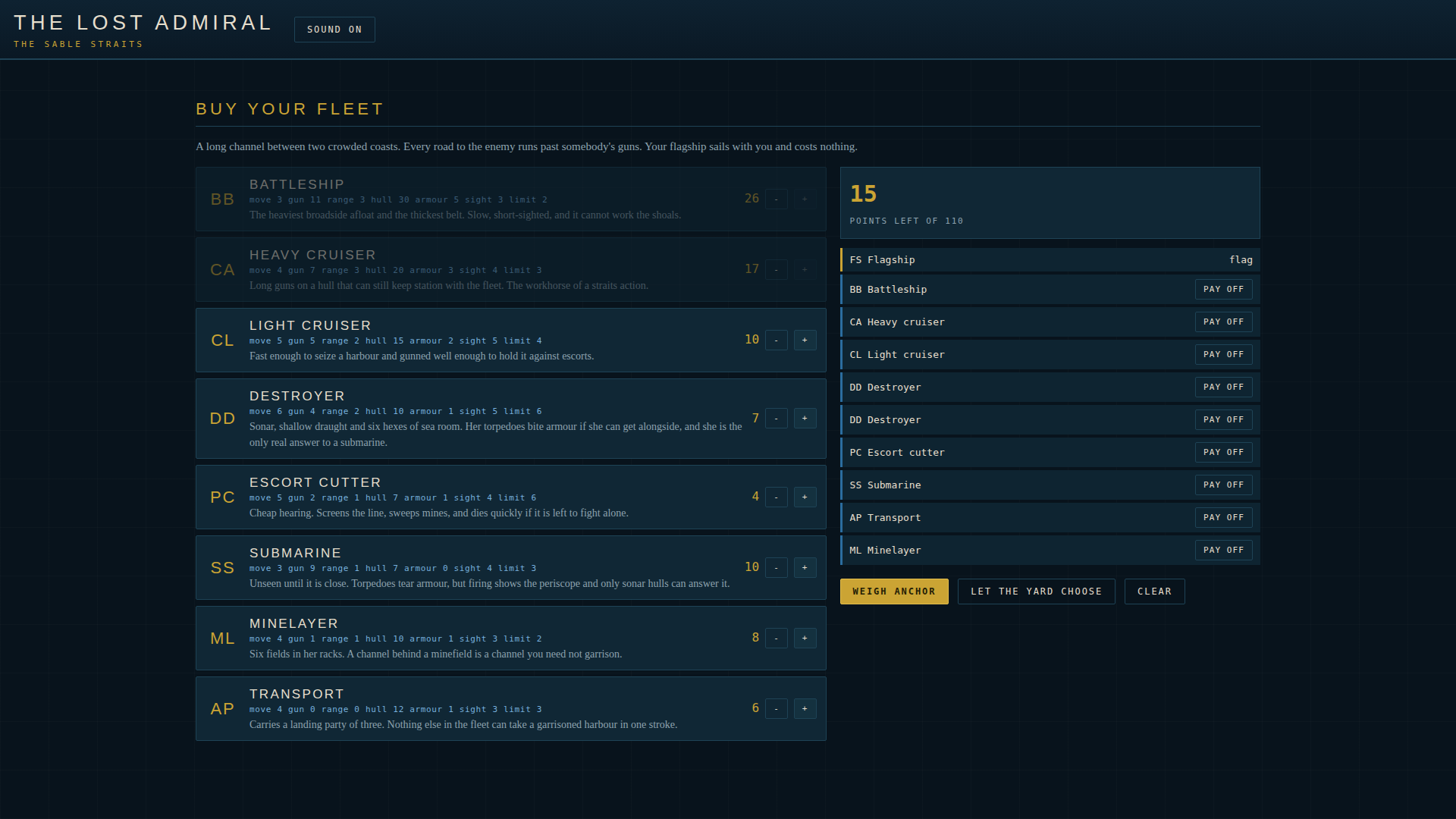This screenshot has height=819, width=1456.
Task: Pay off the Escort cutter
Action: (1223, 452)
